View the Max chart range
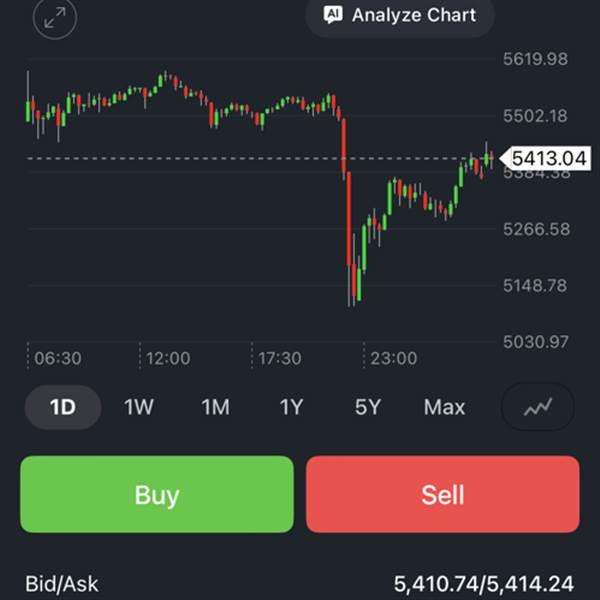 coord(444,407)
